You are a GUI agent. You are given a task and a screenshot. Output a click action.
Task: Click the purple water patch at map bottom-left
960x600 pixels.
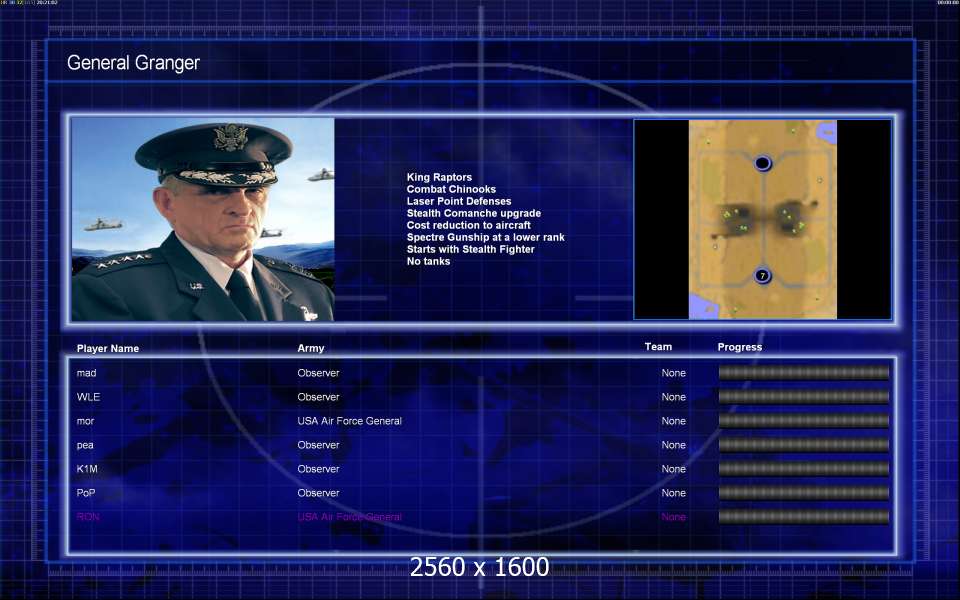point(703,306)
